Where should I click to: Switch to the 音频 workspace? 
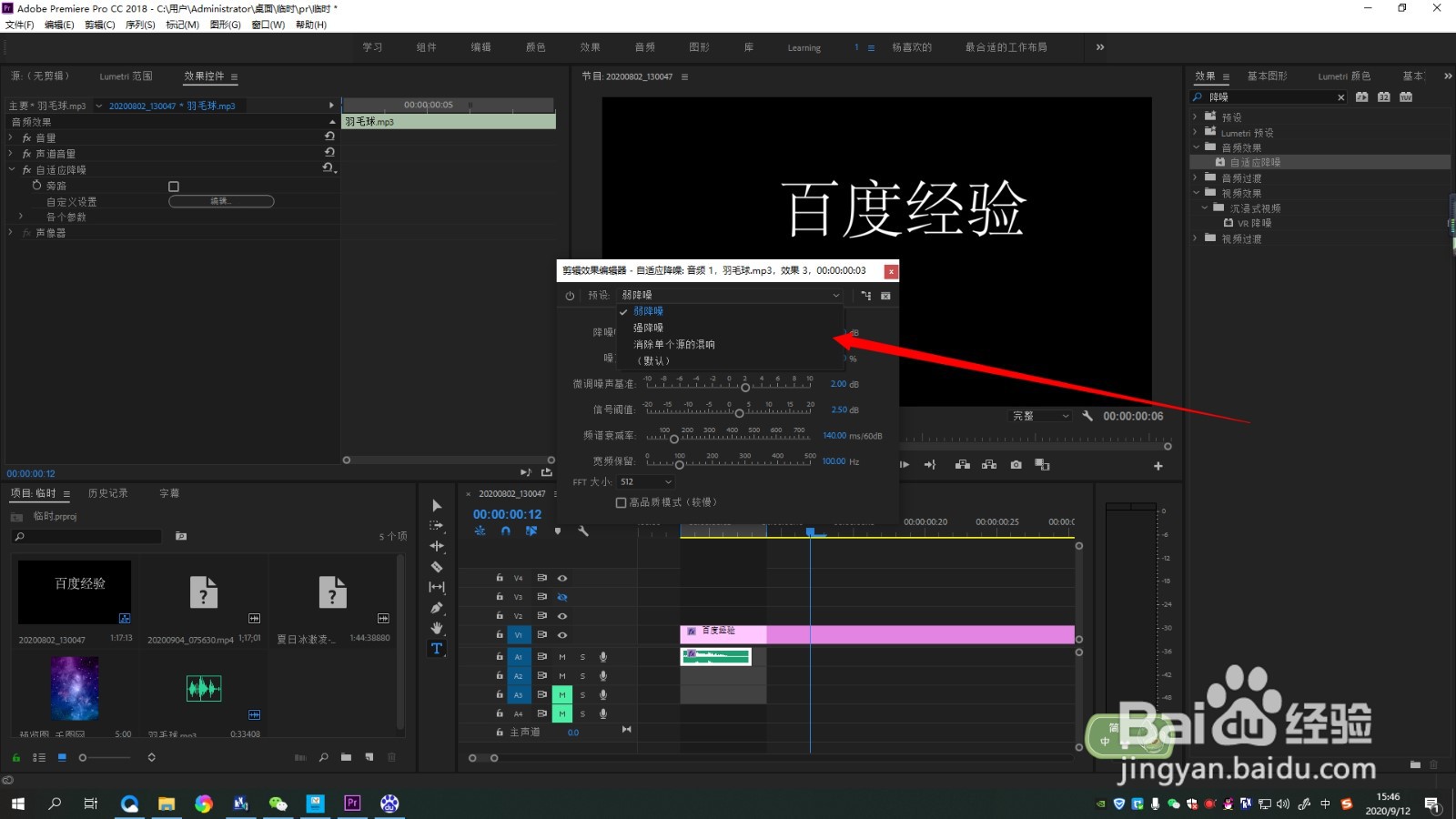644,47
